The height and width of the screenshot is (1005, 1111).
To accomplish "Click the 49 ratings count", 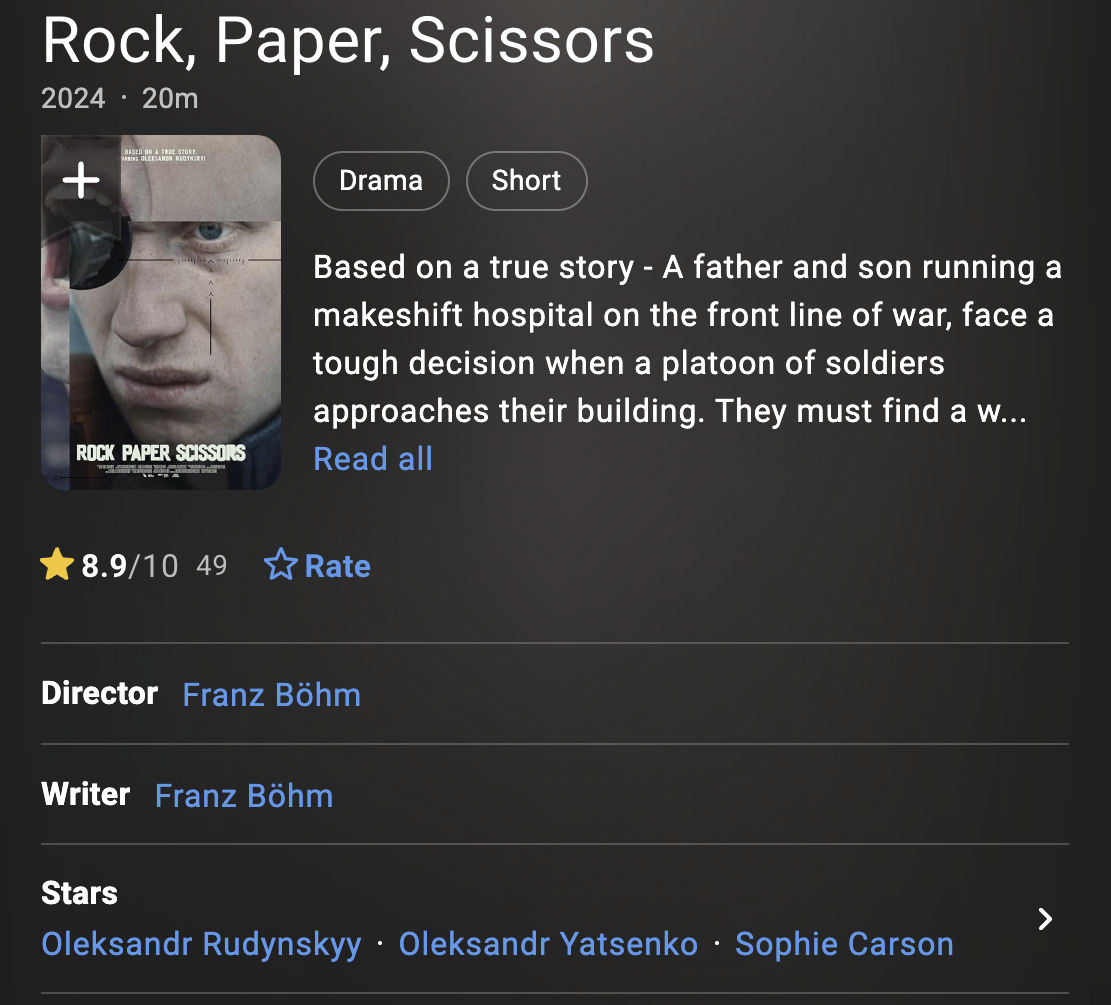I will pos(212,566).
